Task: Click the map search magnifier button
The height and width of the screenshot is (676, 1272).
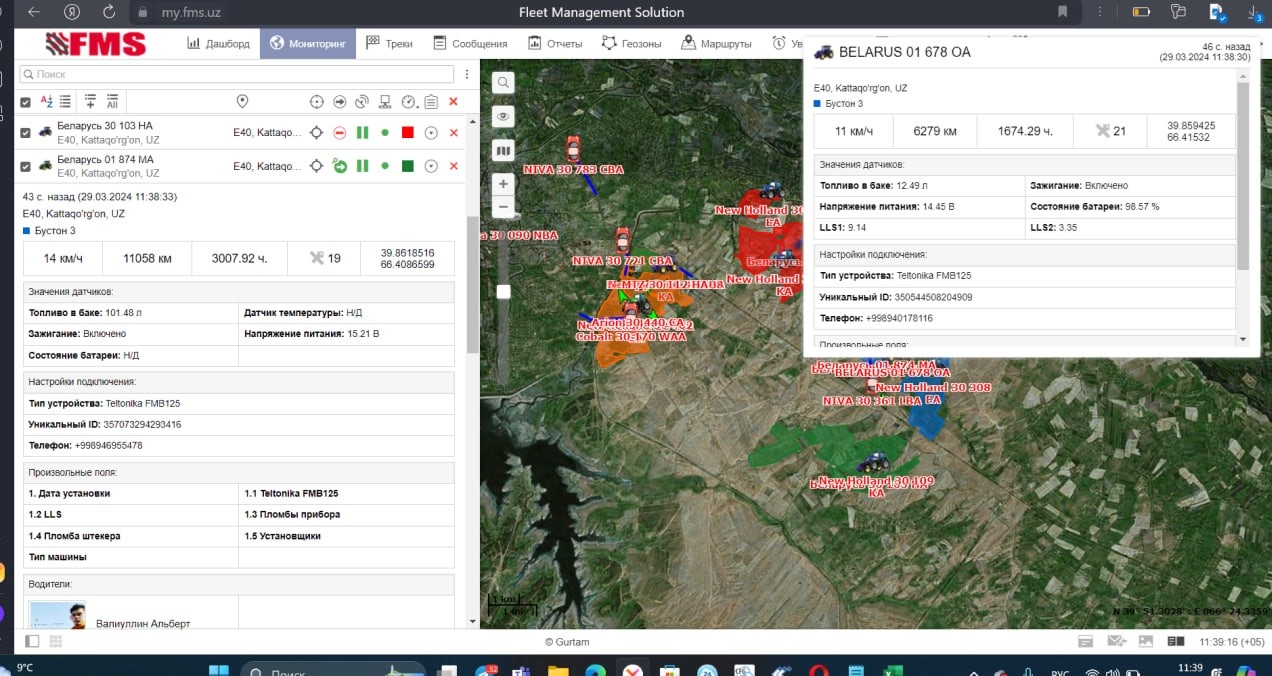Action: [503, 83]
